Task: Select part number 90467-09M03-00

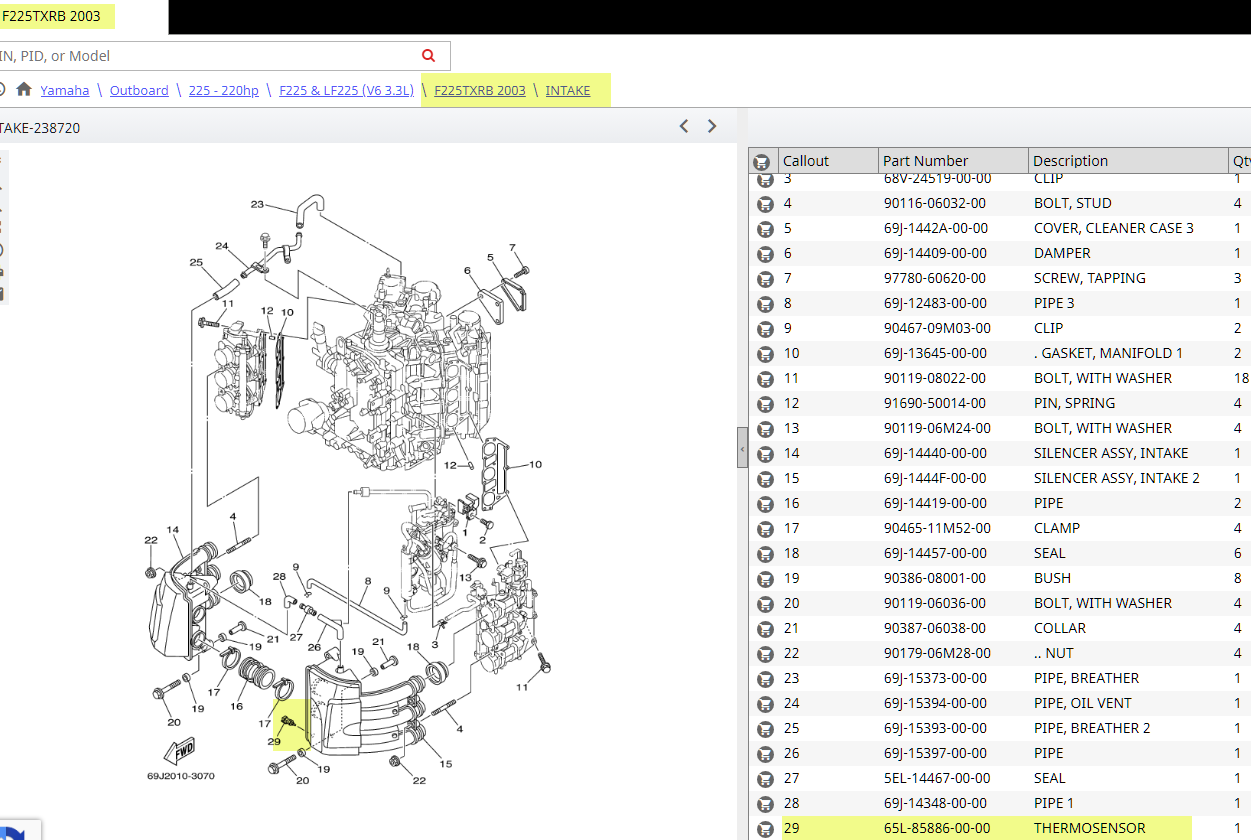Action: coord(937,328)
